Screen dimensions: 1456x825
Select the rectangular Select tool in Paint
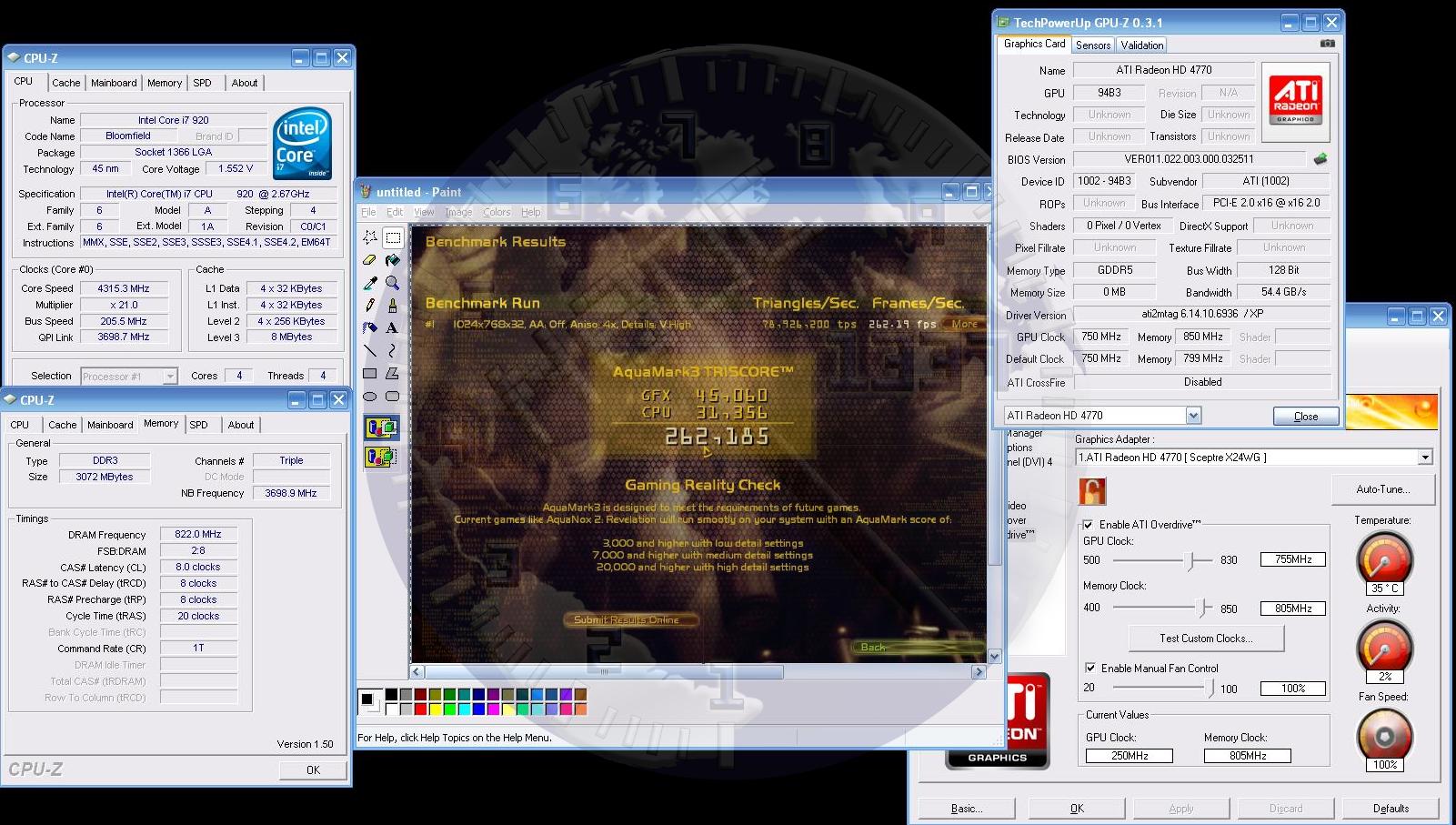click(x=392, y=237)
